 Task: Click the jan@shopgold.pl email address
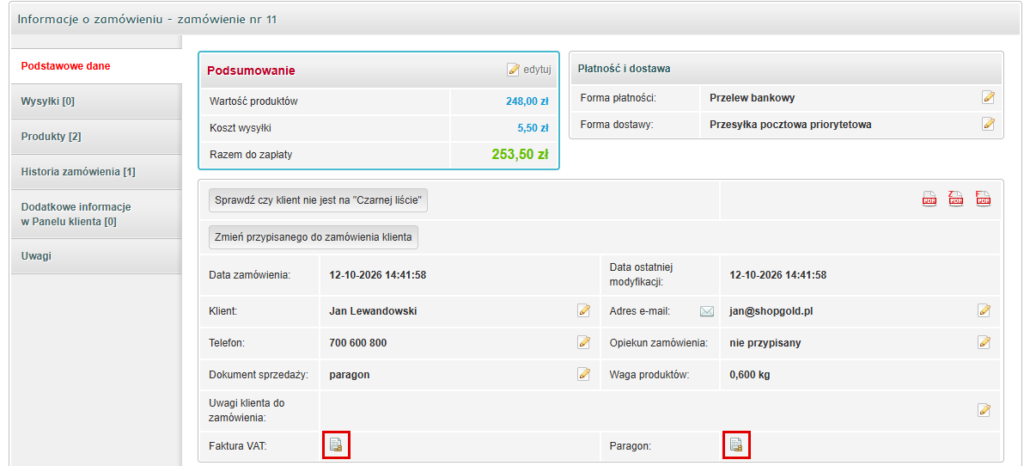tap(771, 311)
